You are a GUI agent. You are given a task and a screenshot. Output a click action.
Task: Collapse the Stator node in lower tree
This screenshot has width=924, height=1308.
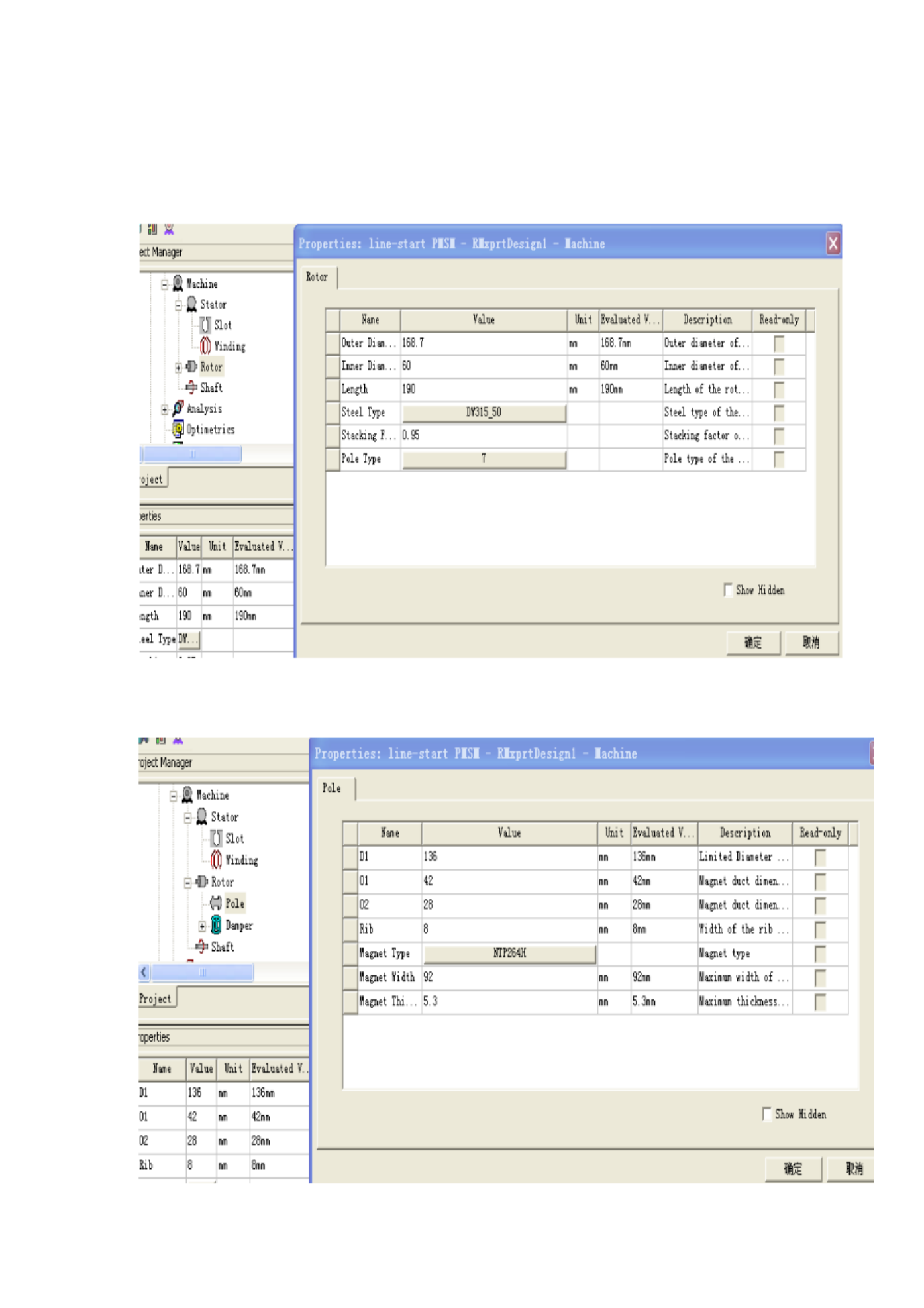pyautogui.click(x=187, y=818)
